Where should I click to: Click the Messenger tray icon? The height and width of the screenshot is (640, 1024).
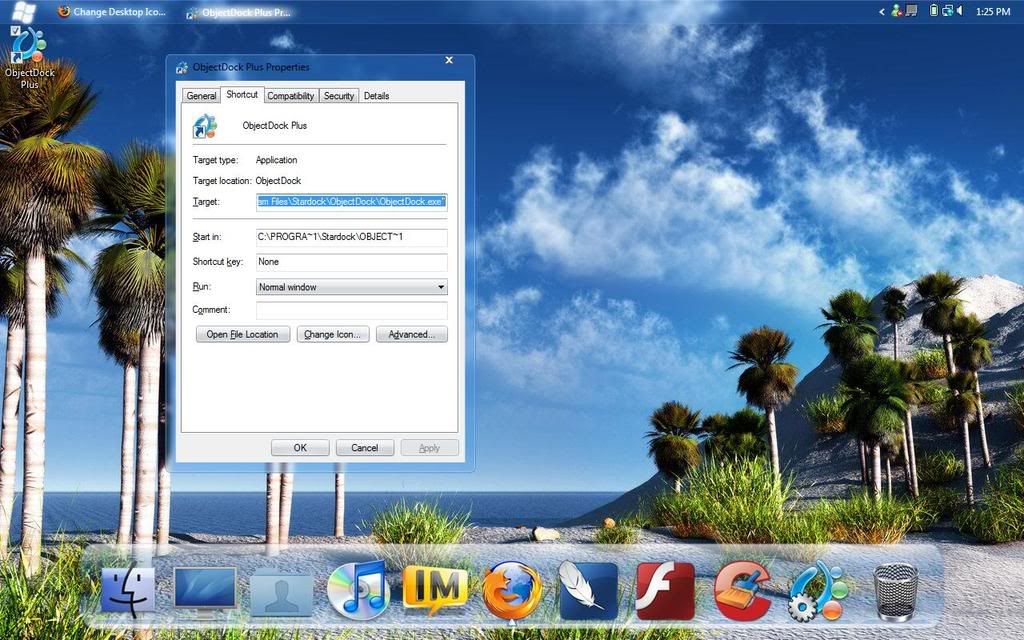[x=897, y=11]
